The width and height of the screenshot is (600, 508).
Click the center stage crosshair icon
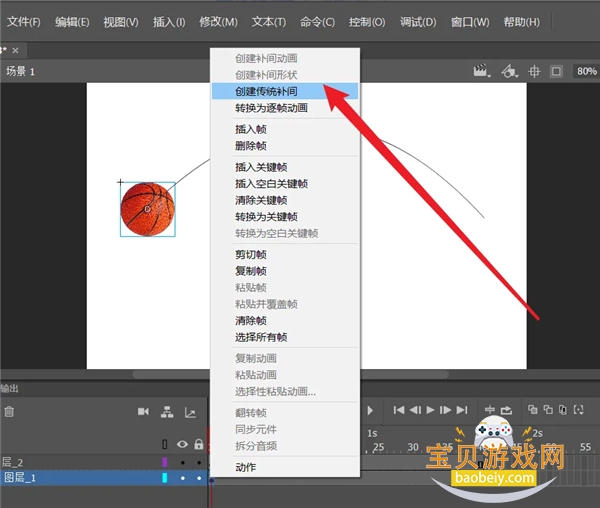point(534,71)
